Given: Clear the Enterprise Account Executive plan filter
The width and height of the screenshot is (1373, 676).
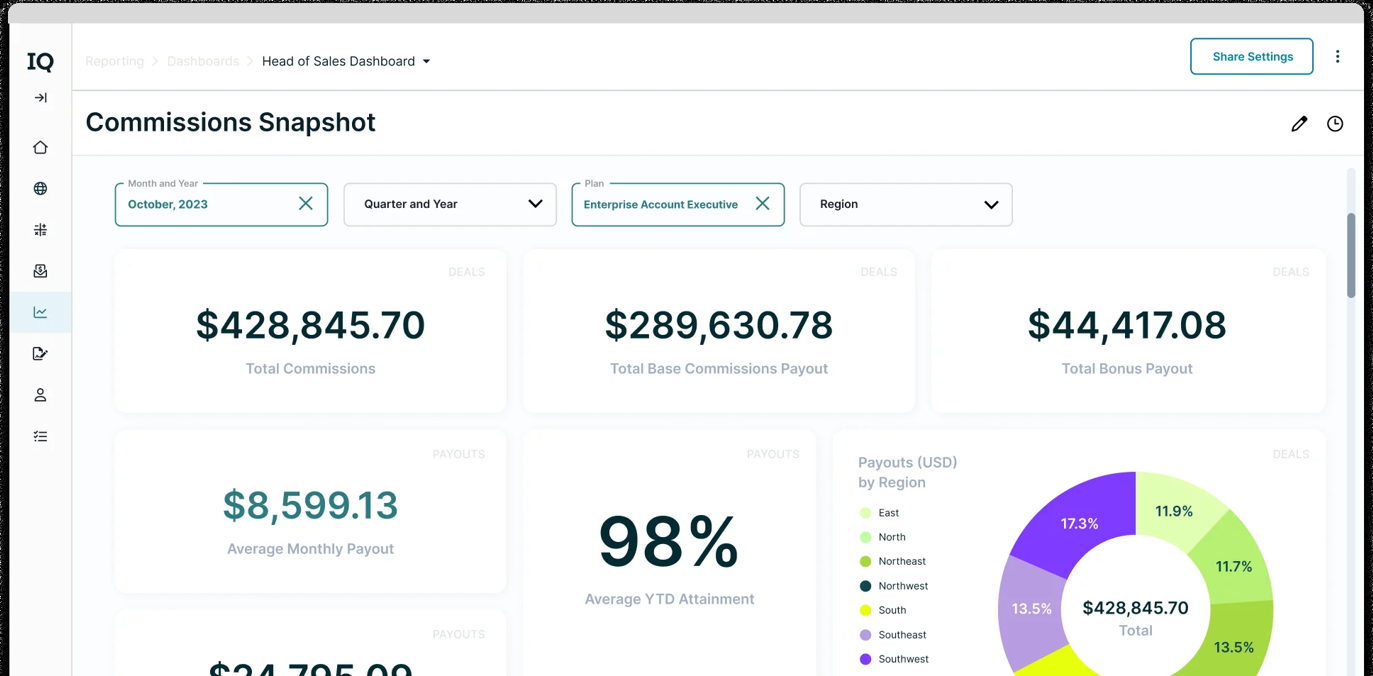Looking at the screenshot, I should click(x=762, y=204).
